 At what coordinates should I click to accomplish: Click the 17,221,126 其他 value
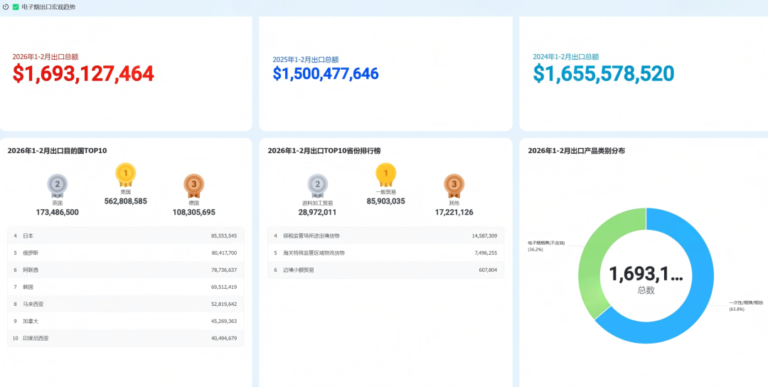[454, 212]
